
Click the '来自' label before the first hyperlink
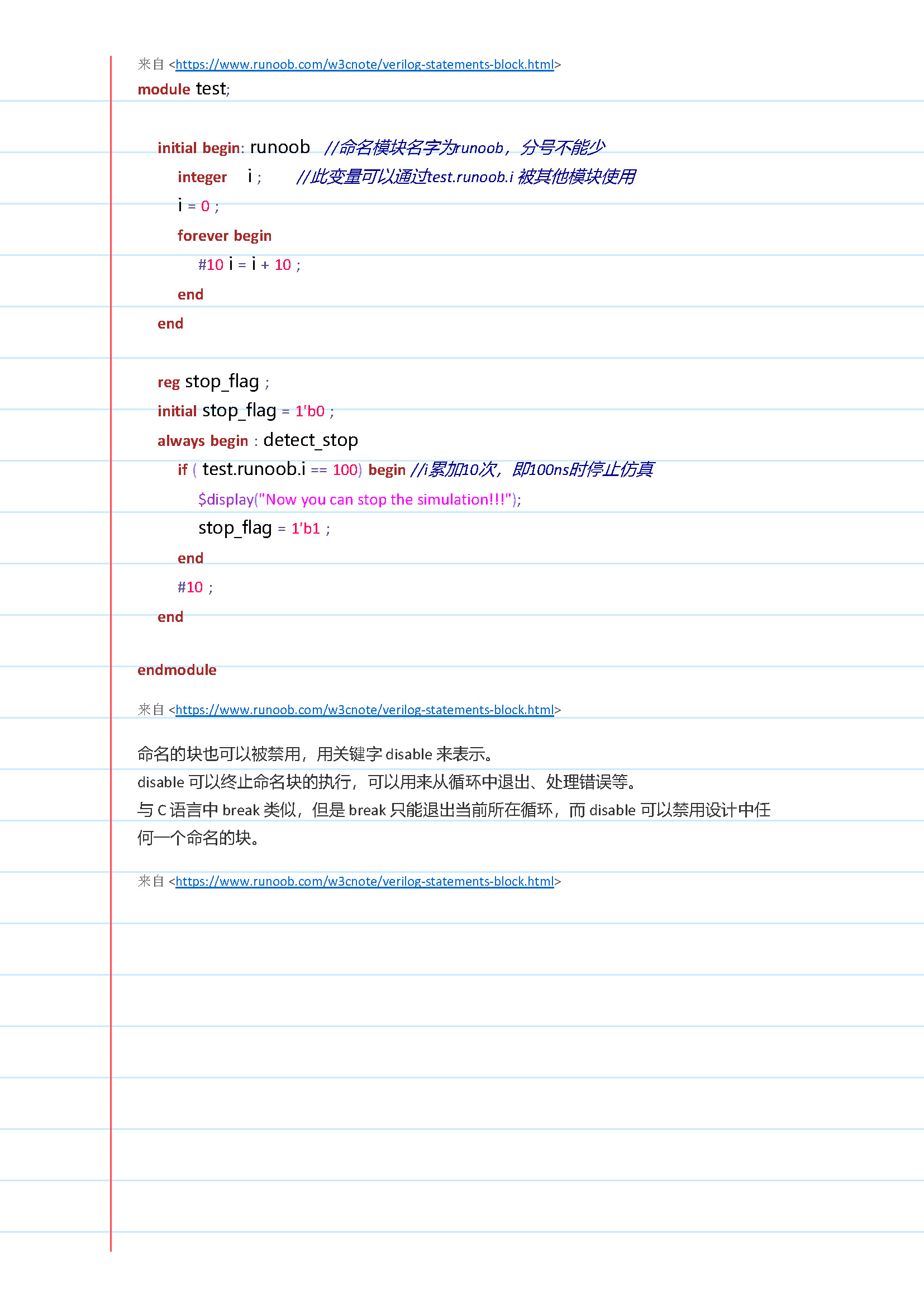150,64
